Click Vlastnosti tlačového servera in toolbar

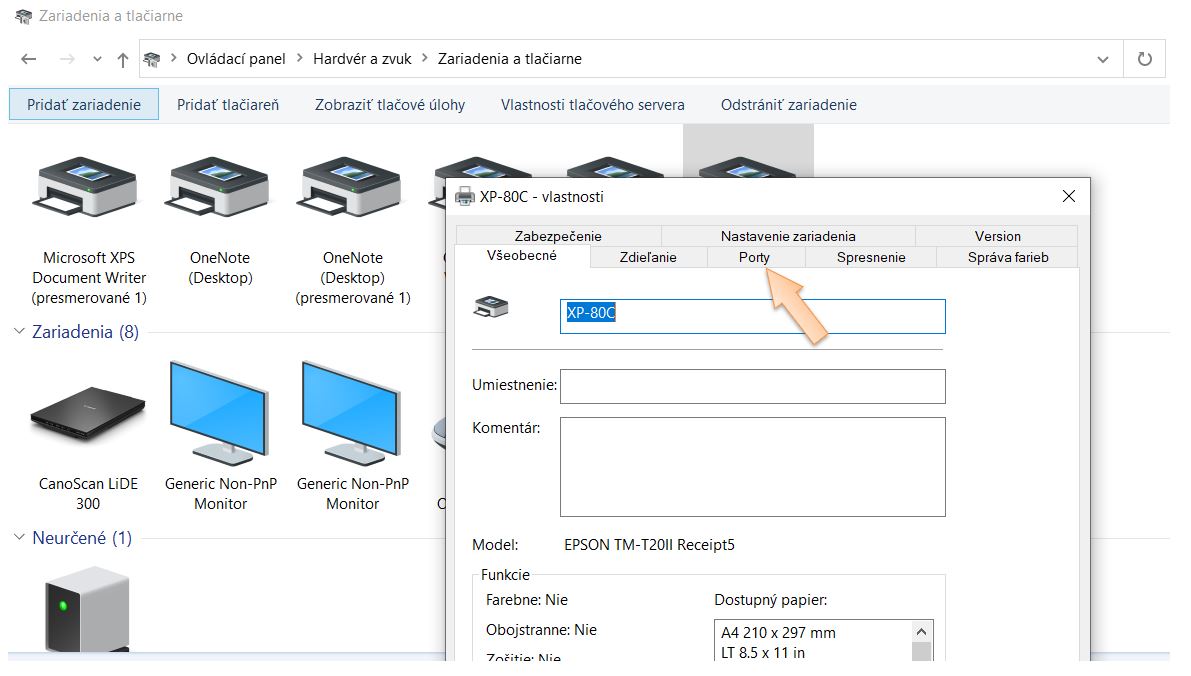point(592,104)
